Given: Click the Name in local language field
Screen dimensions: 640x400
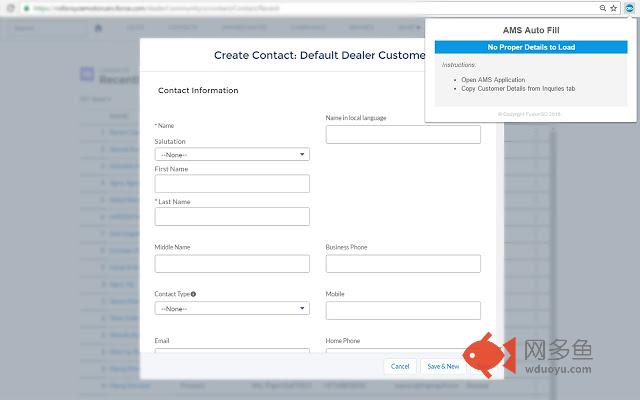Looking at the screenshot, I should [x=403, y=134].
